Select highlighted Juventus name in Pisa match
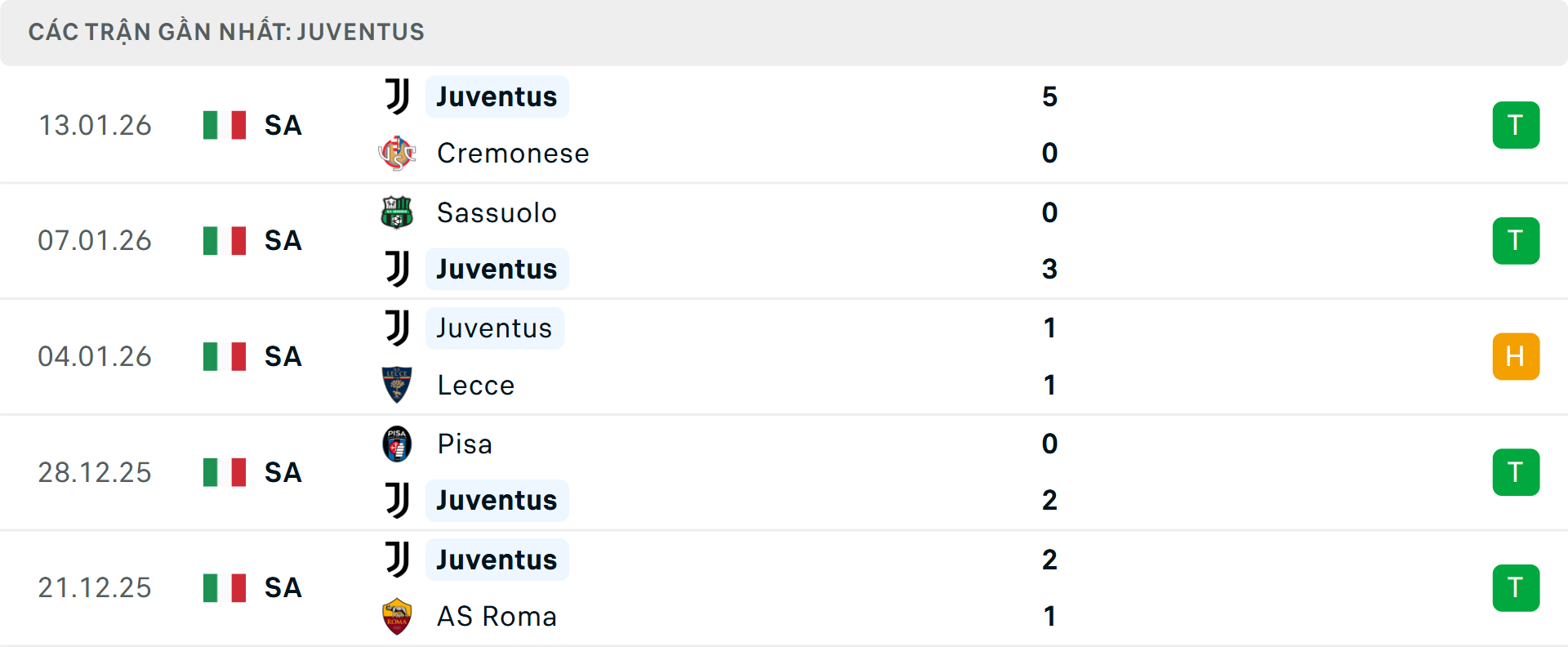1568x647 pixels. point(497,500)
